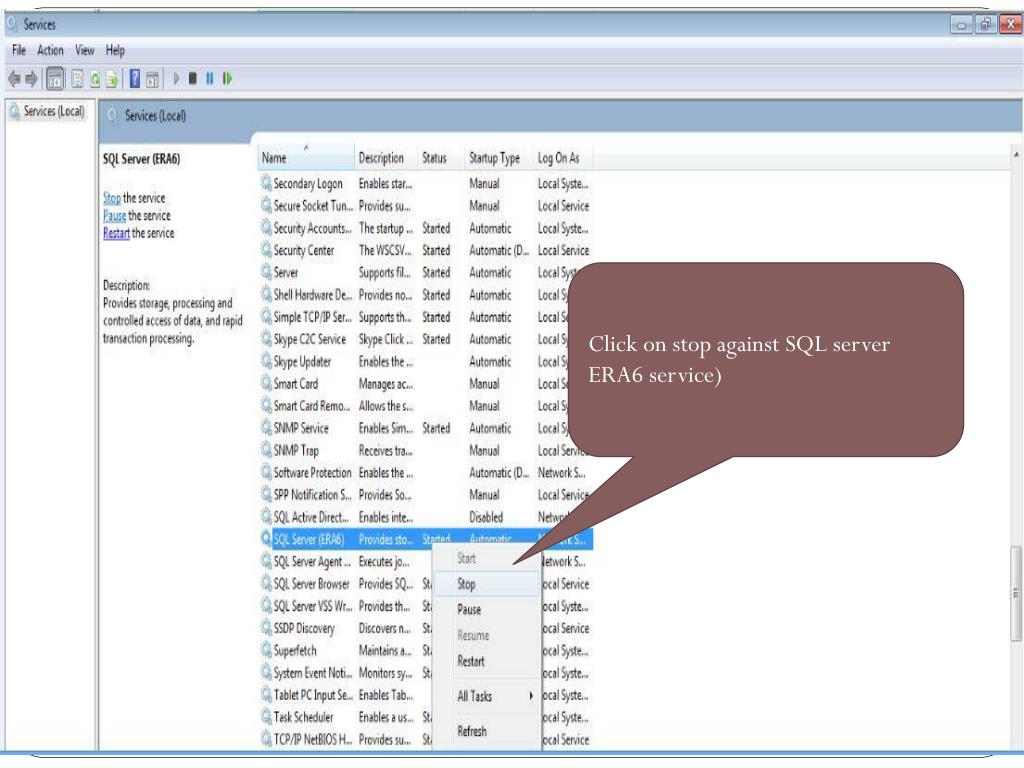Open the File menu

click(19, 50)
